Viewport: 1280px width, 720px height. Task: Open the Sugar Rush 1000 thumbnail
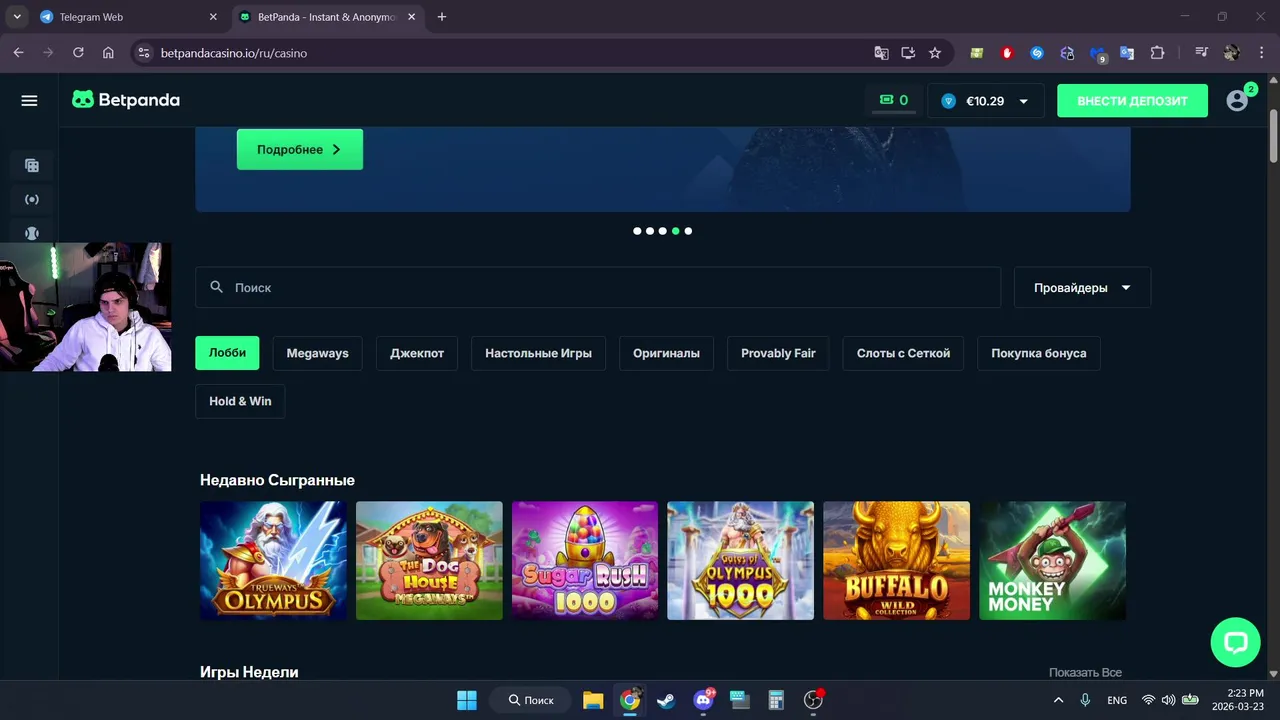(x=585, y=561)
